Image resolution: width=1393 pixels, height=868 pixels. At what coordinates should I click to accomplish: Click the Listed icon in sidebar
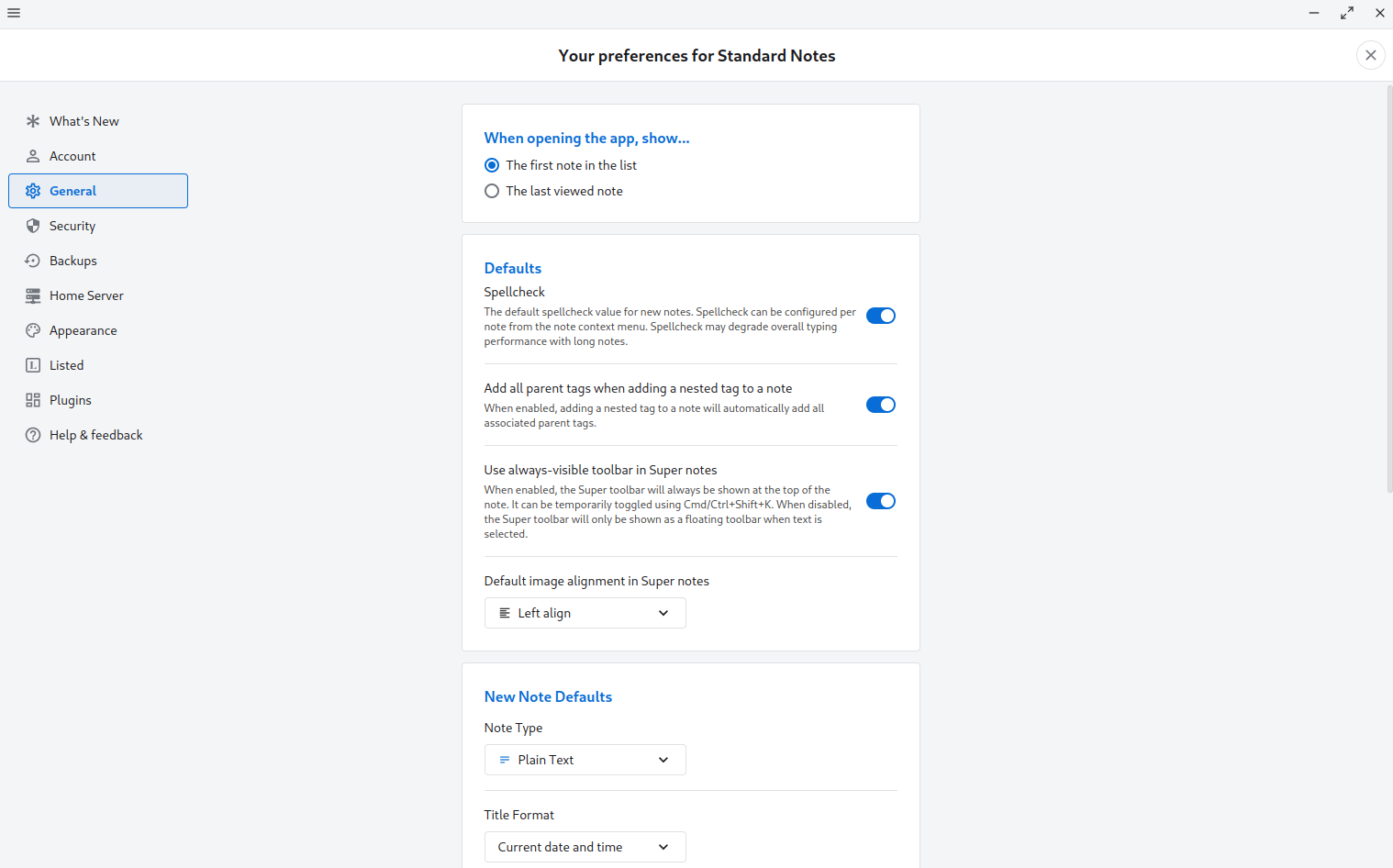[33, 365]
